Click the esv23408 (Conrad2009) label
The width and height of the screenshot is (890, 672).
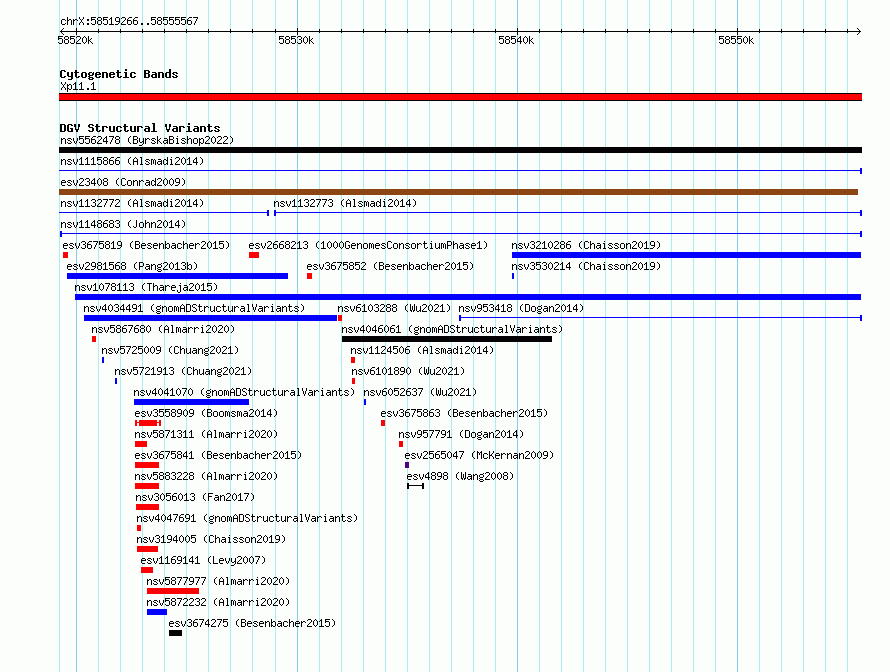tap(123, 182)
